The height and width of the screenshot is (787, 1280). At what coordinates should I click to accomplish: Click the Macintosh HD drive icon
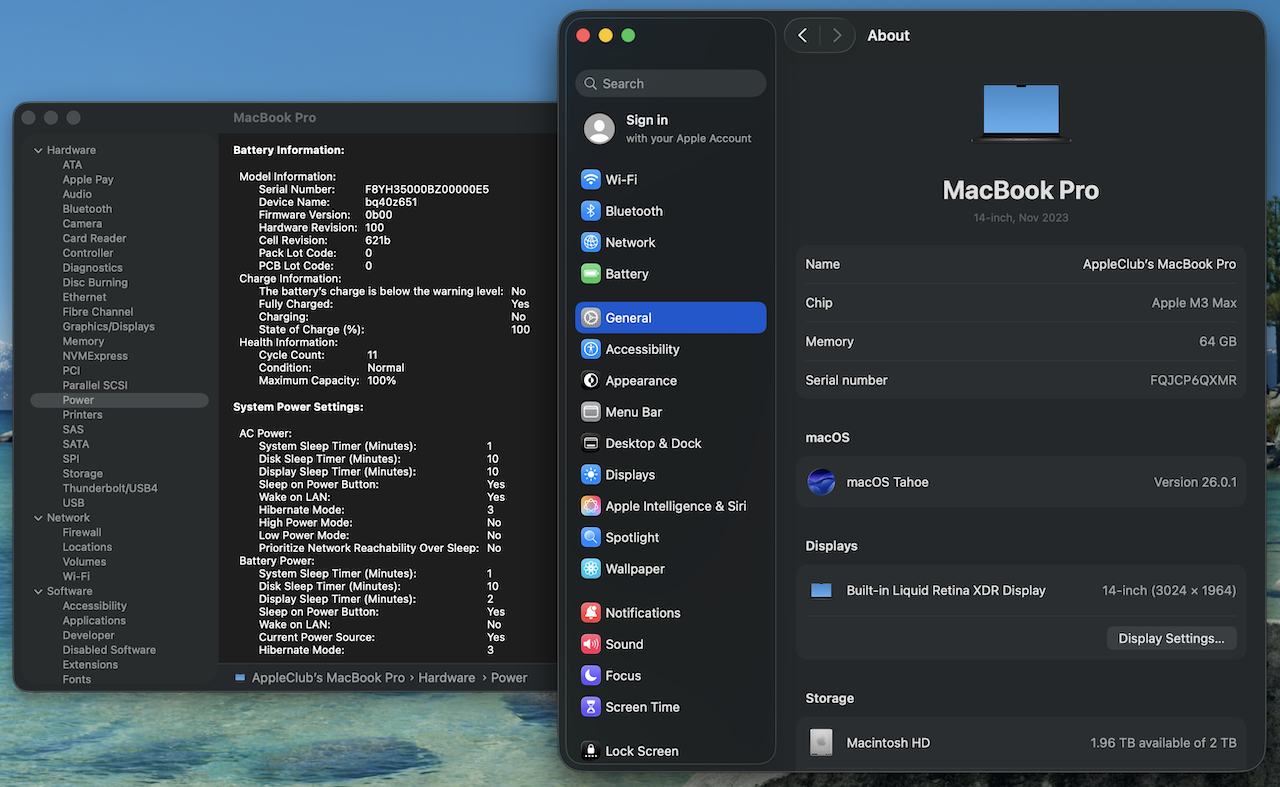821,743
